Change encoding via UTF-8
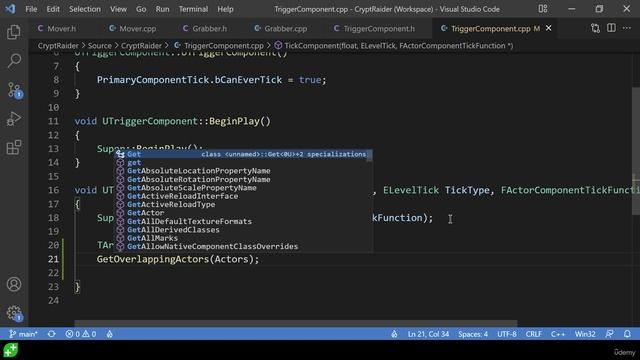This screenshot has width=640, height=360. coord(507,334)
